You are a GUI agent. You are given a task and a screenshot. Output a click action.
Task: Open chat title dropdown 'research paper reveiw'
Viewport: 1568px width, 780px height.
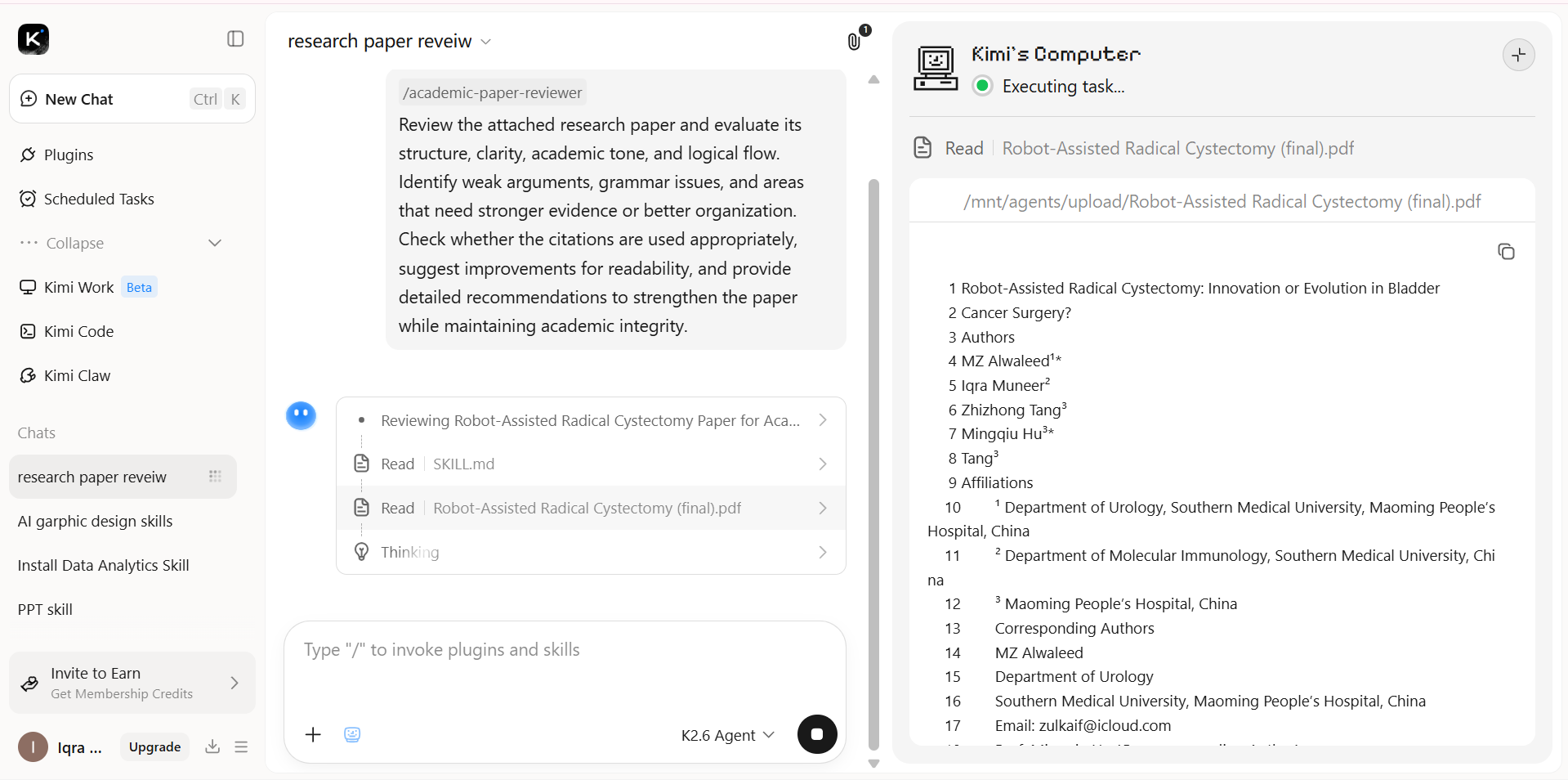click(390, 41)
